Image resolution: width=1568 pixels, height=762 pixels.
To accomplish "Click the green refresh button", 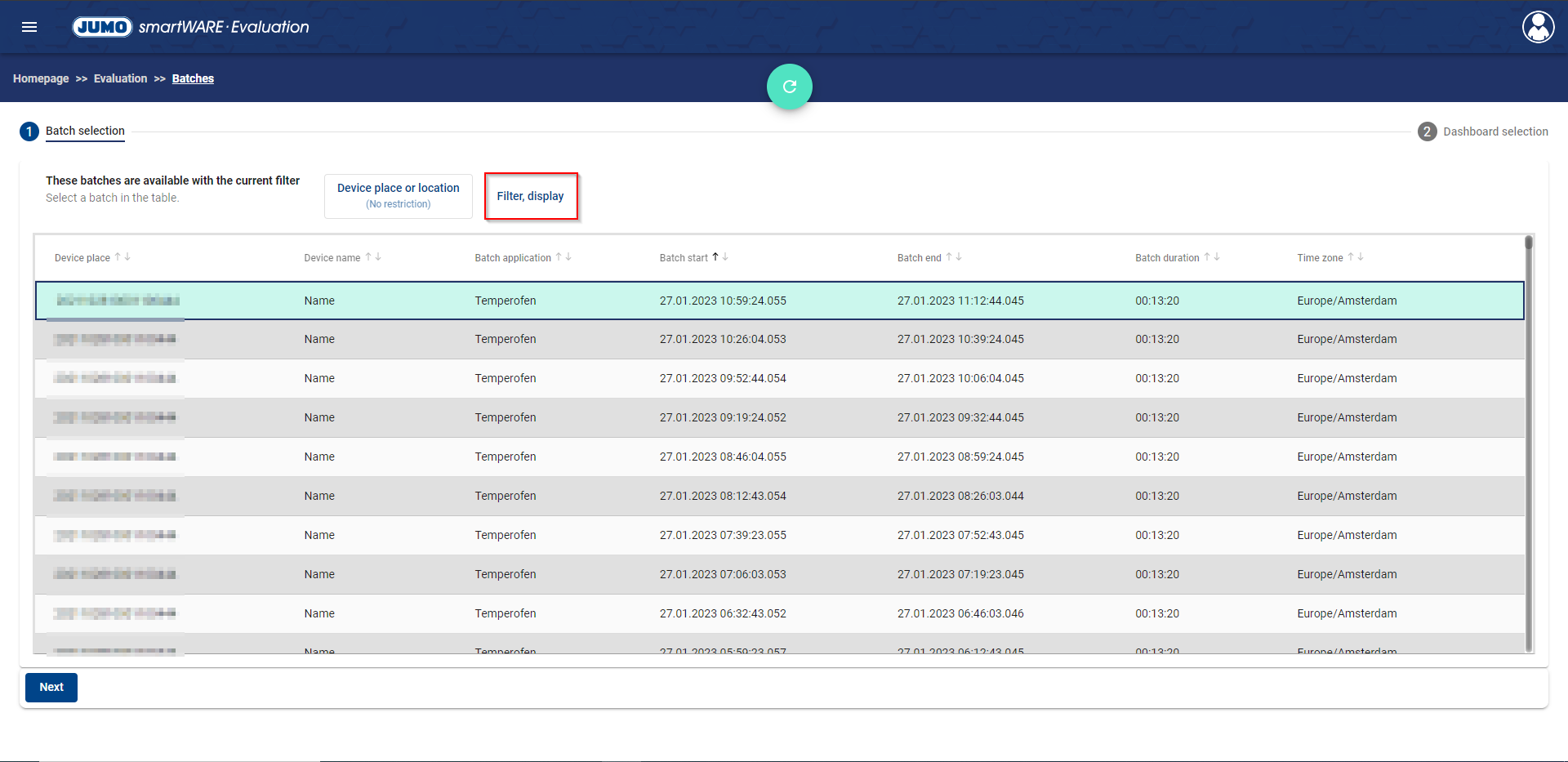I will tap(789, 87).
